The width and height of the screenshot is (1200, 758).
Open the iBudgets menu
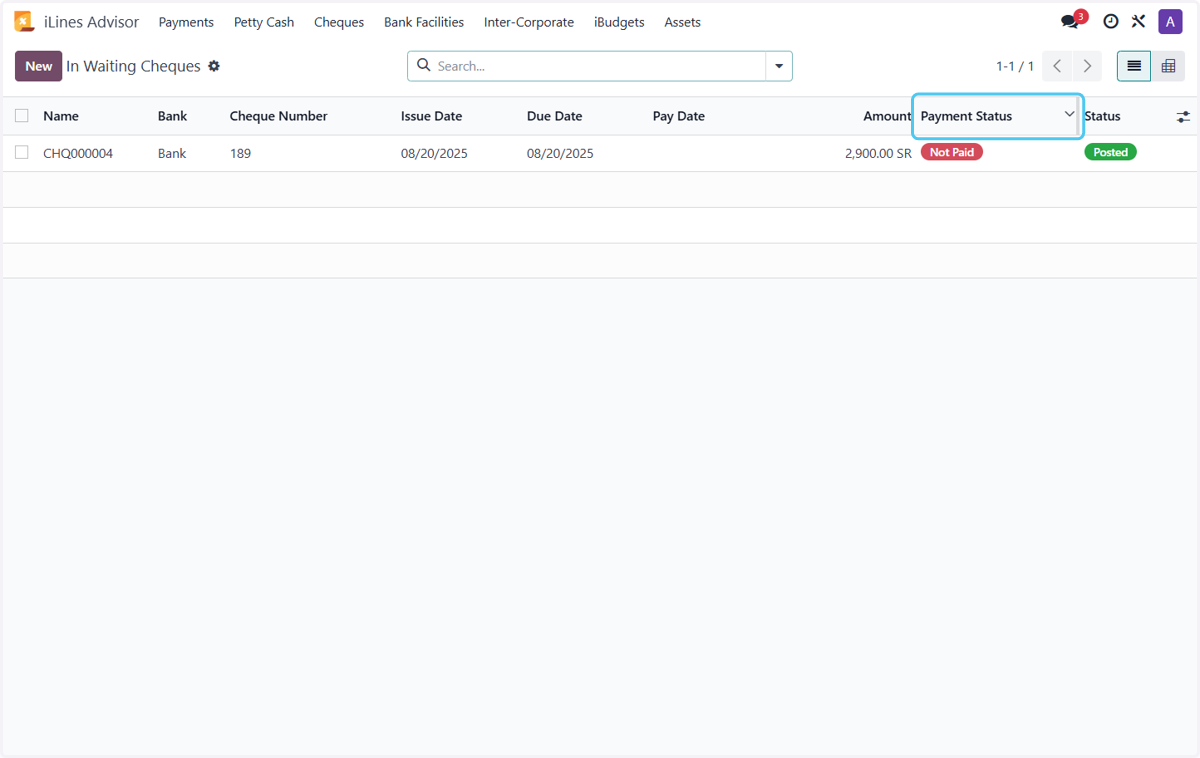[x=619, y=22]
